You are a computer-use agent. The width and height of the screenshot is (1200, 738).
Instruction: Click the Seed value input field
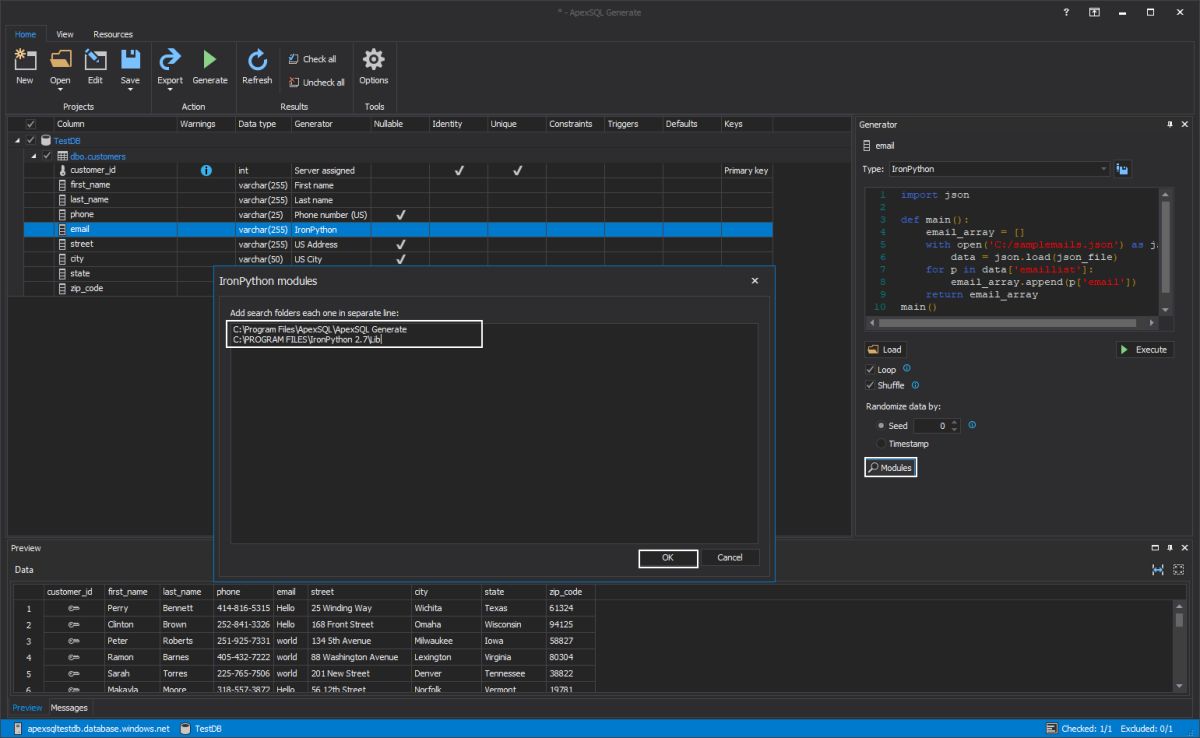[x=931, y=426]
